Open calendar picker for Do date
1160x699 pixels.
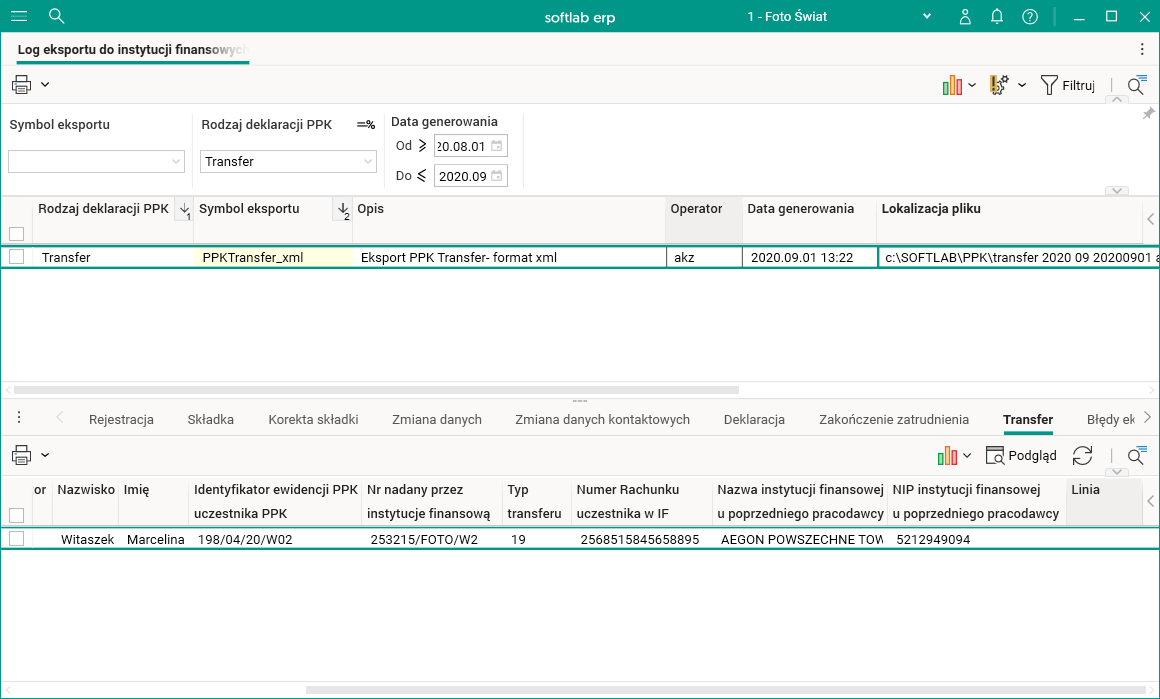click(x=497, y=176)
